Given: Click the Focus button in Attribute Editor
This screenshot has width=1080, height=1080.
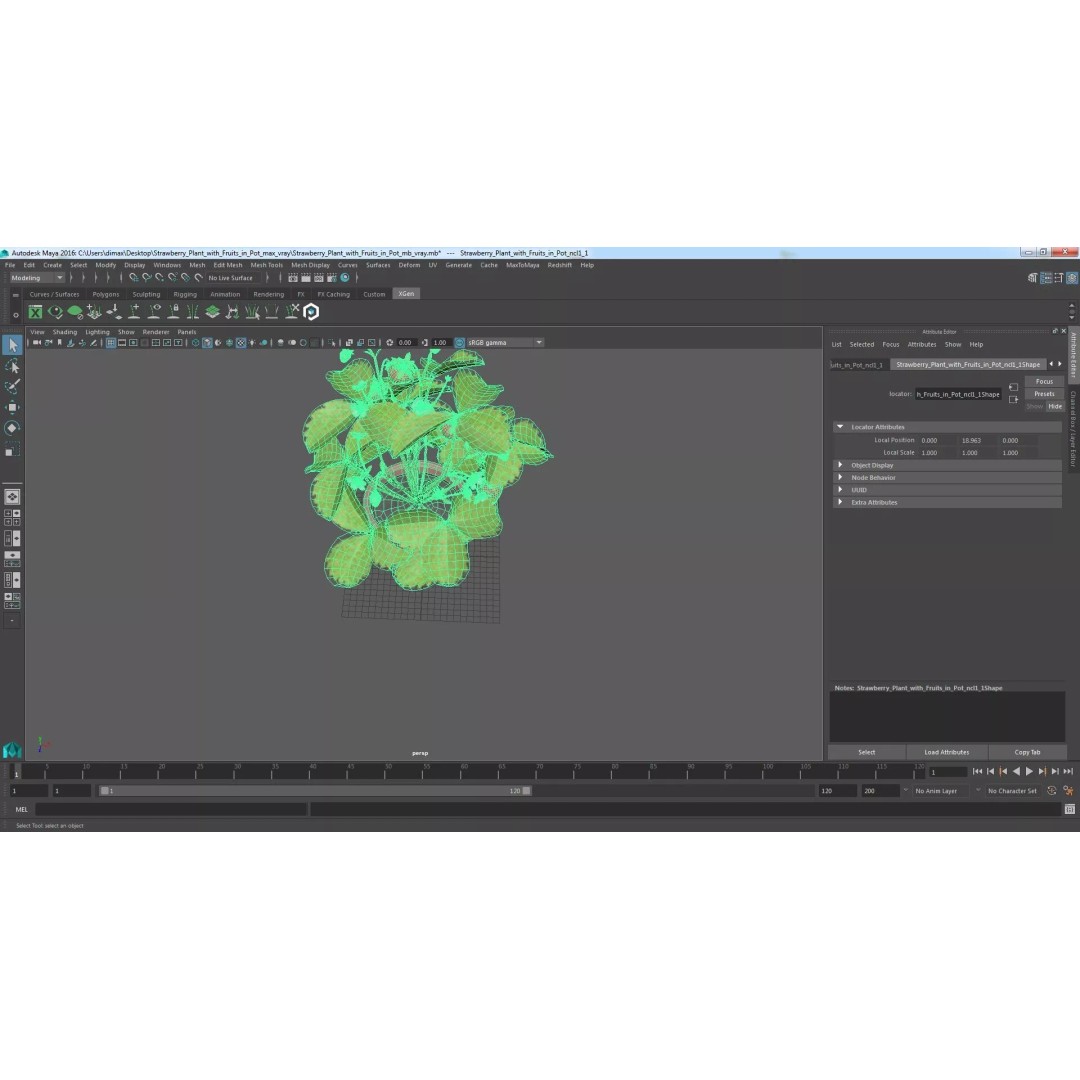Looking at the screenshot, I should (x=1044, y=382).
